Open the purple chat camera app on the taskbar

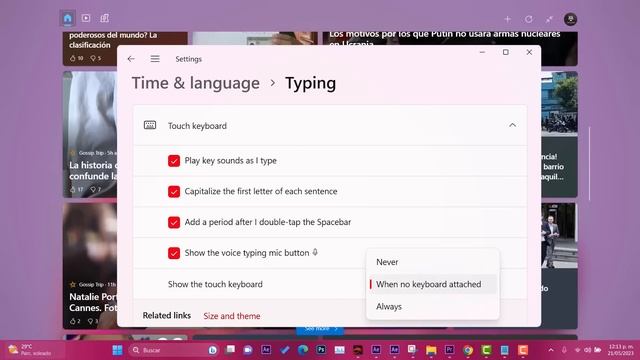click(x=248, y=350)
